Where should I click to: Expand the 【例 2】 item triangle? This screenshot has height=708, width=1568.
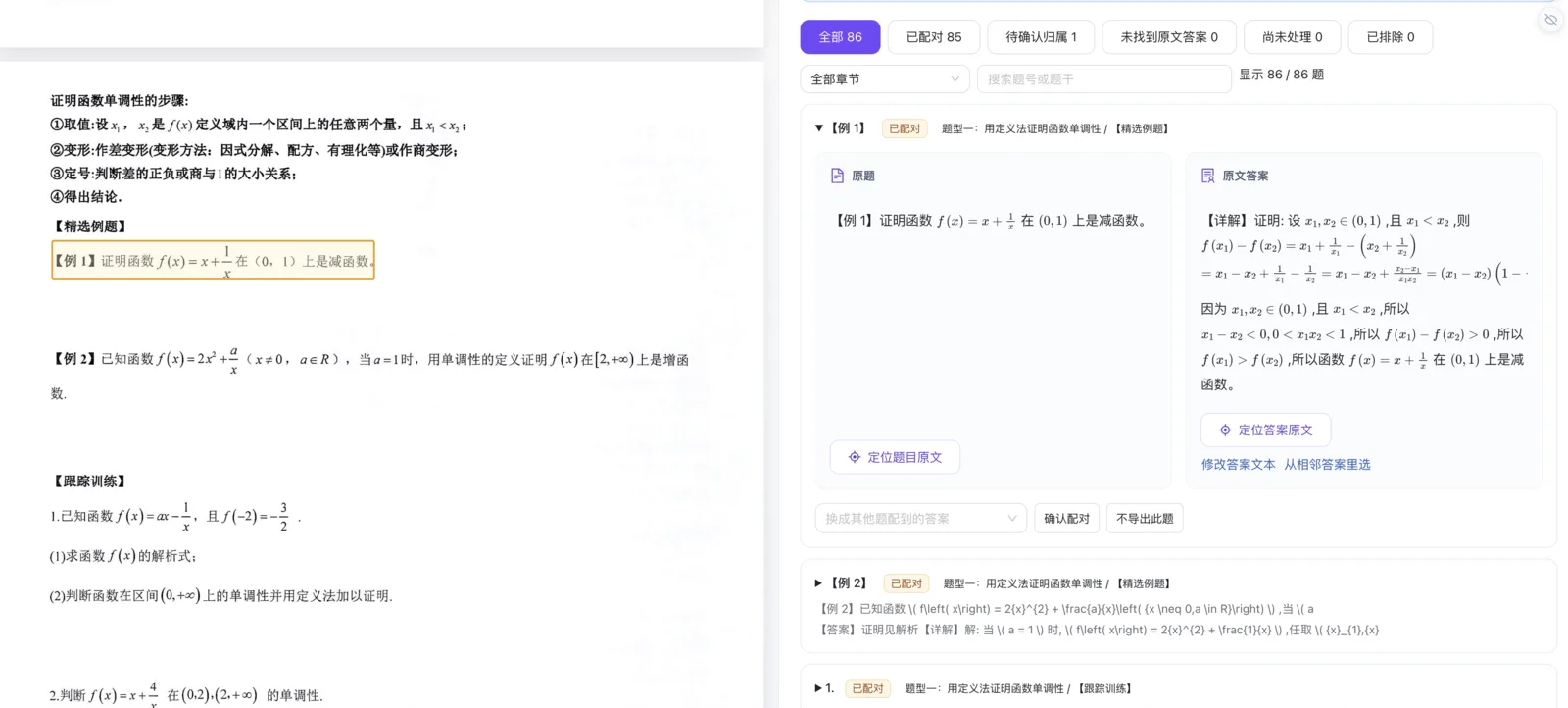pos(819,583)
